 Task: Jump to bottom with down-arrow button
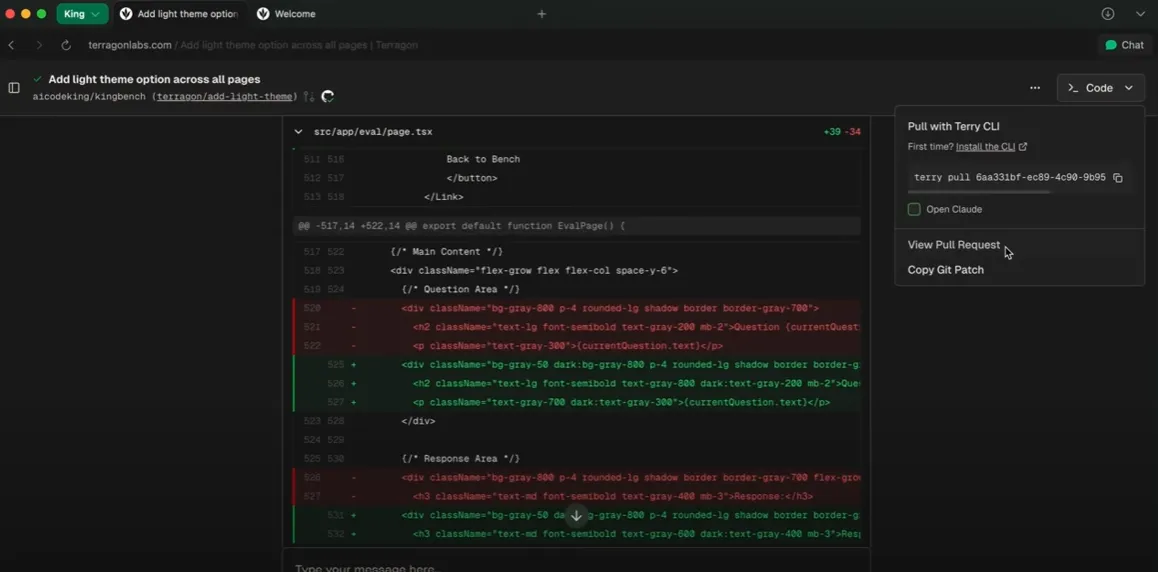(x=577, y=516)
